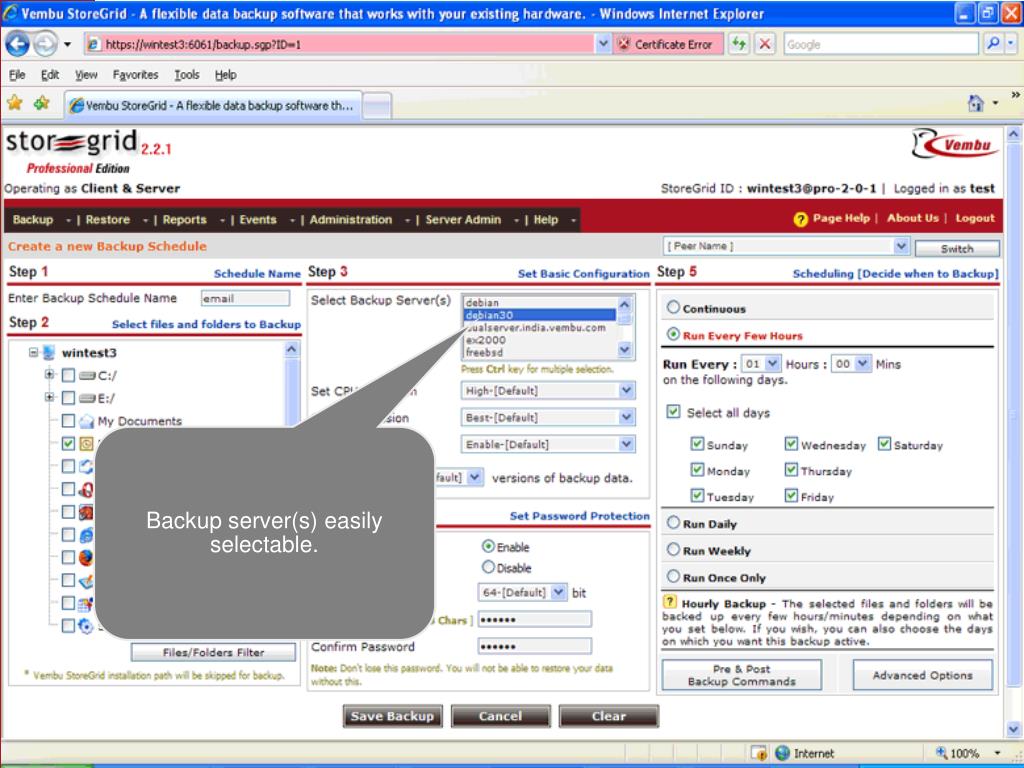Open the Server Admin menu
This screenshot has width=1024, height=768.
click(463, 219)
